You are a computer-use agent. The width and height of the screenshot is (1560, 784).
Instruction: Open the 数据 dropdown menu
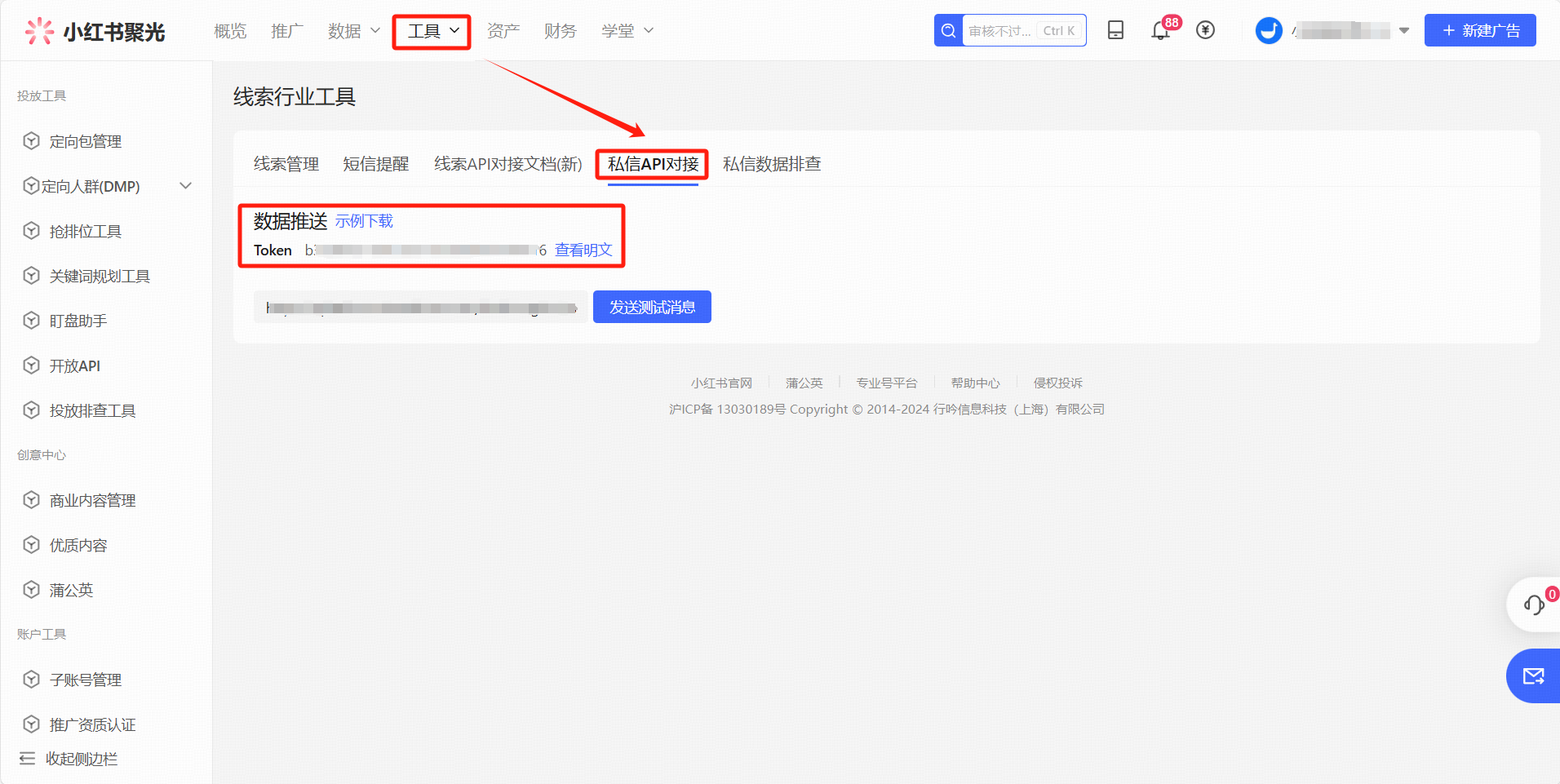tap(354, 31)
